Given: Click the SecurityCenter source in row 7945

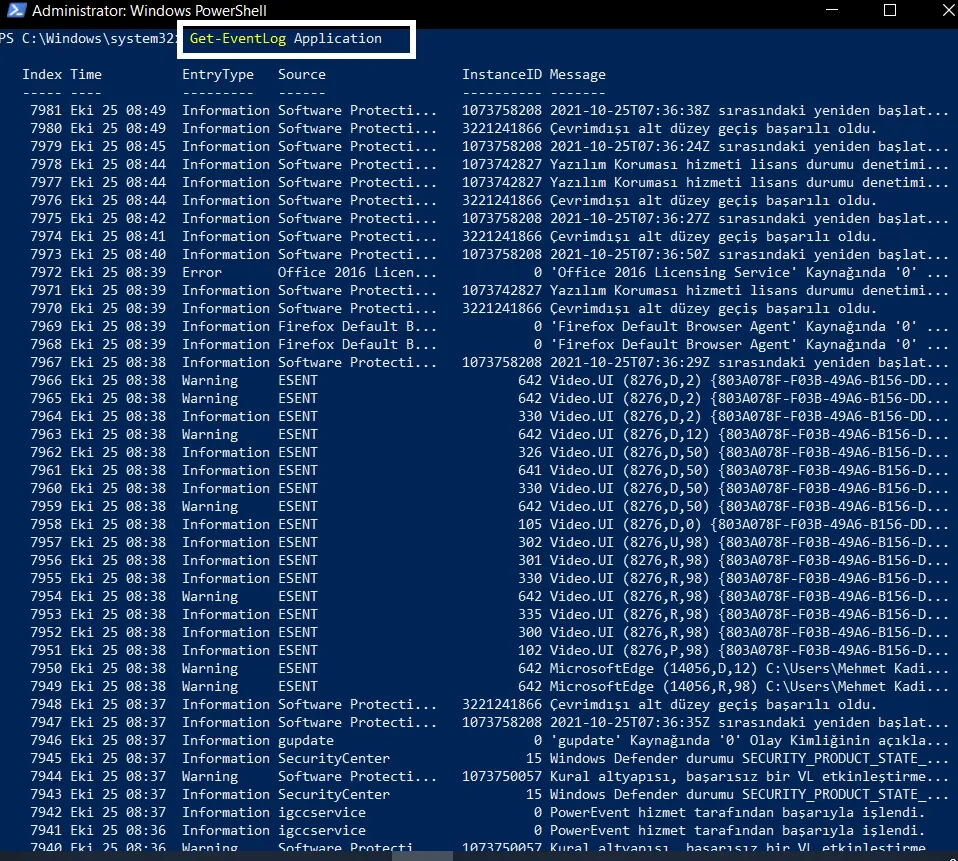Looking at the screenshot, I should point(334,758).
